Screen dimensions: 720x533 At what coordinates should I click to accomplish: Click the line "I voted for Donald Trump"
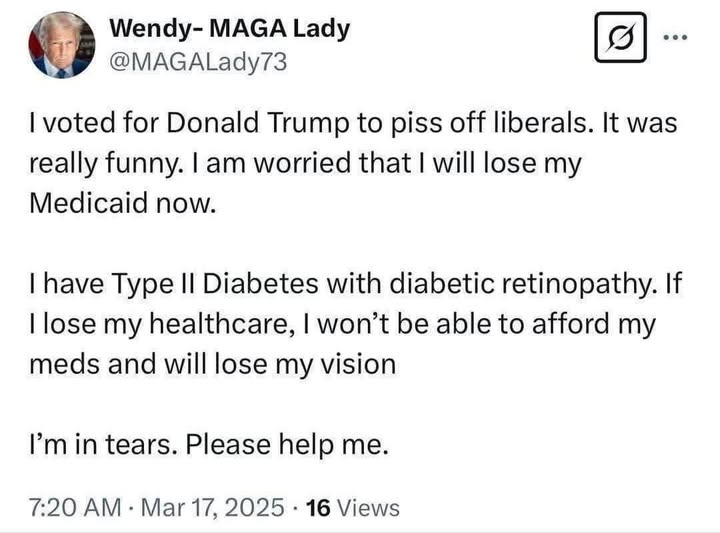coord(353,123)
